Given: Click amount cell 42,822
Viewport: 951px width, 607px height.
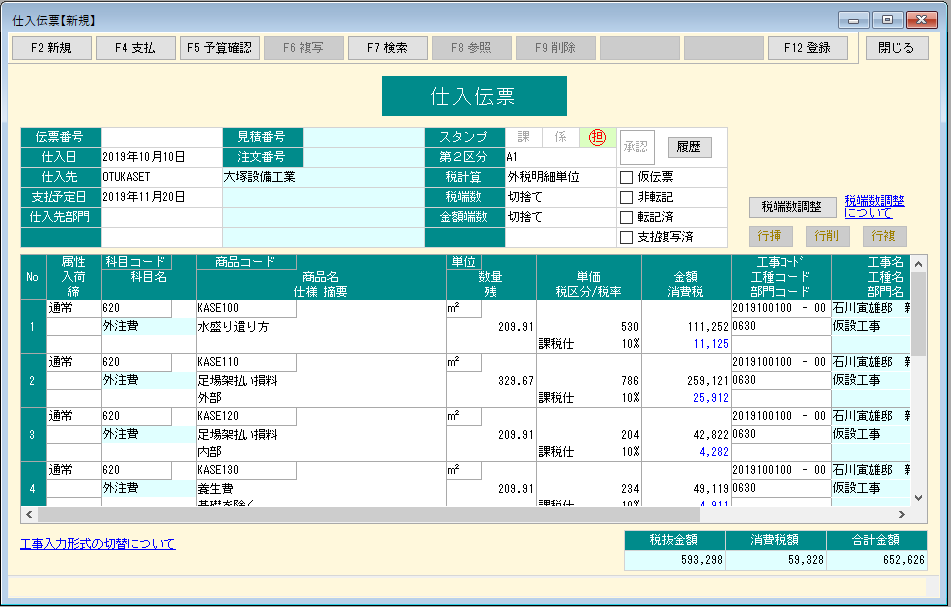Looking at the screenshot, I should (x=686, y=435).
